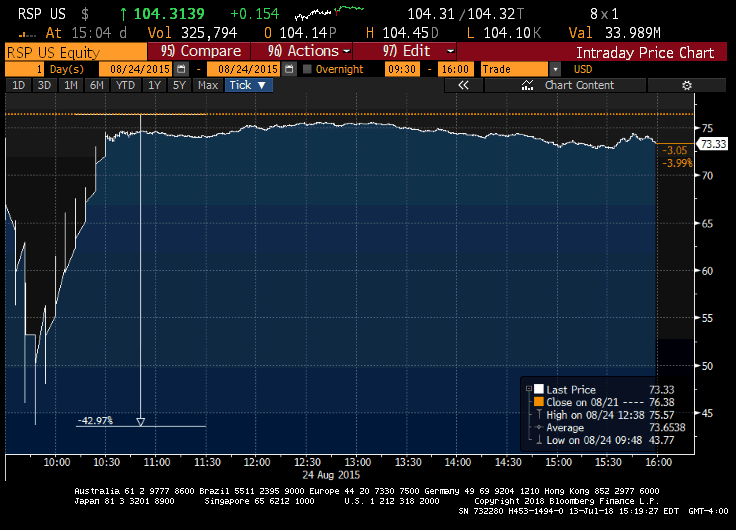Click the RSP US Equity security field
The width and height of the screenshot is (736, 530).
[76, 52]
